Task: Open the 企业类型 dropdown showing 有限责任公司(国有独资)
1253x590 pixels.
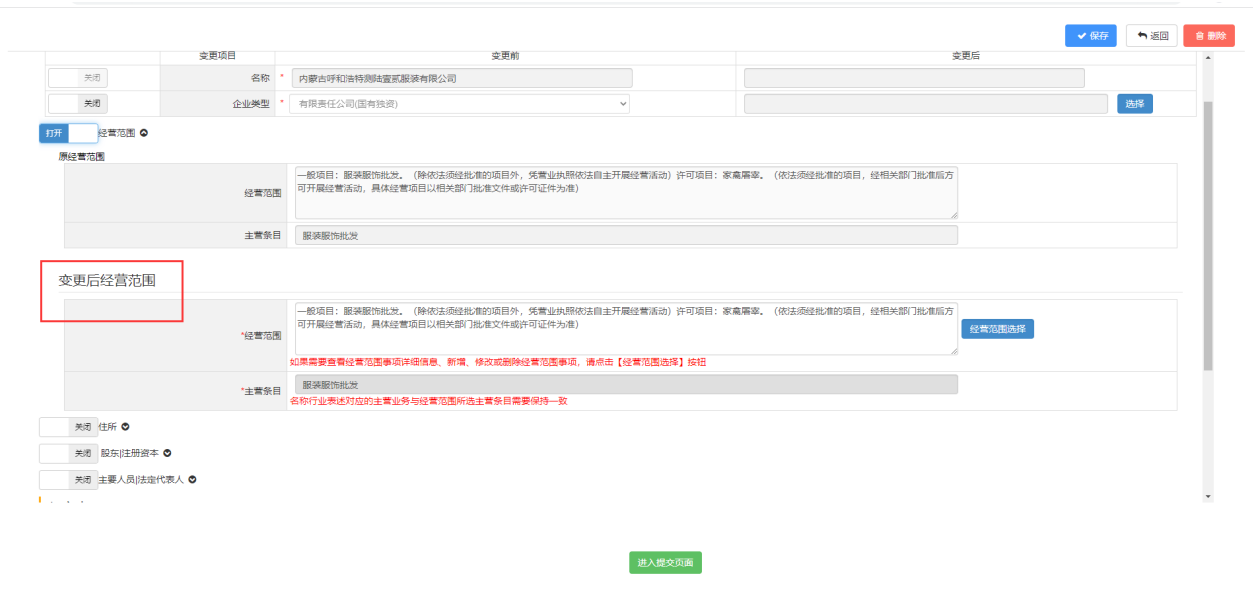Action: click(x=459, y=104)
